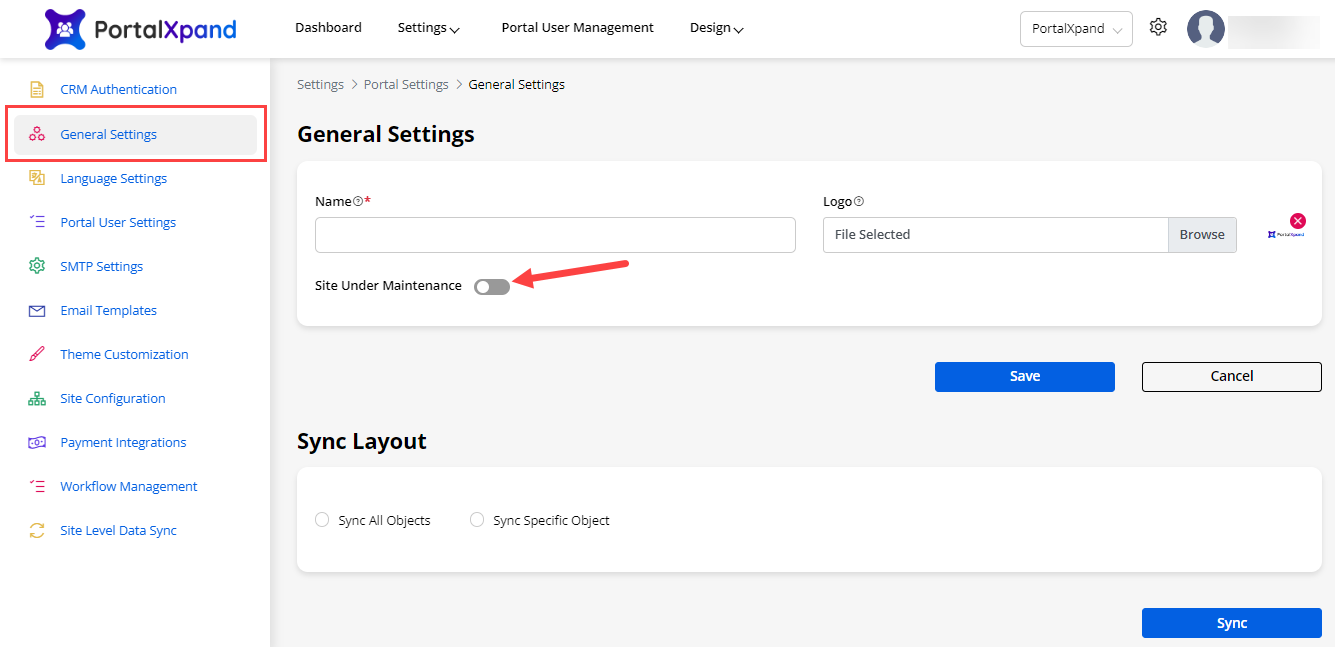Screen dimensions: 1335x647
Task: Click the Theme Customization brush icon
Action: click(37, 354)
